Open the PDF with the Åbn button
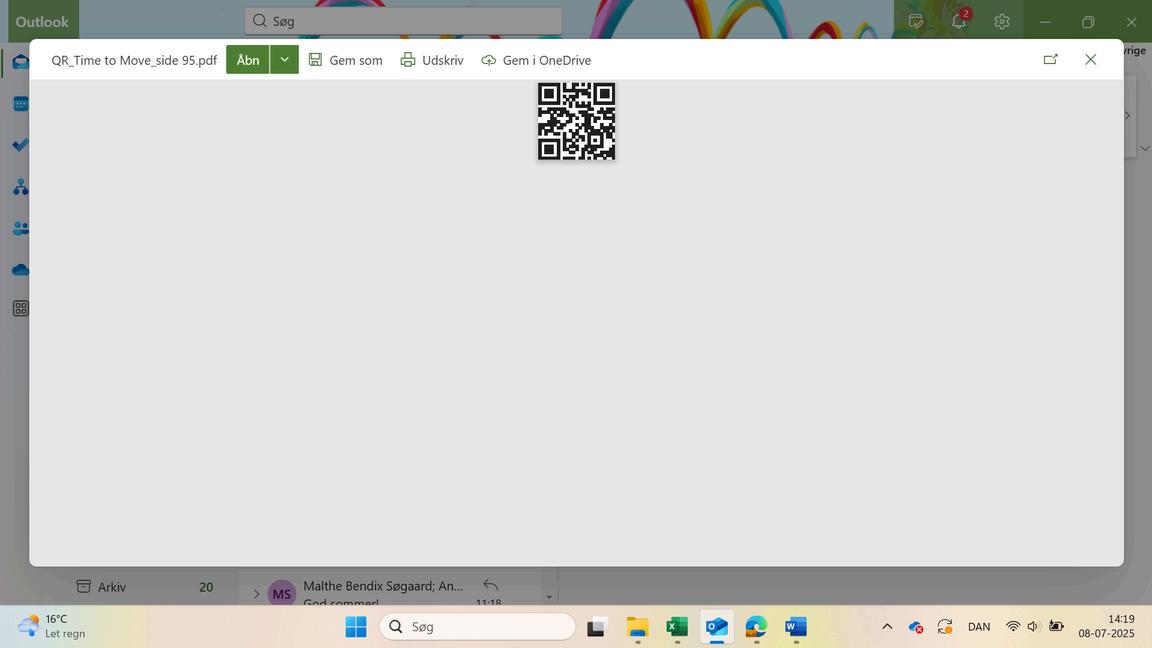 coord(248,60)
